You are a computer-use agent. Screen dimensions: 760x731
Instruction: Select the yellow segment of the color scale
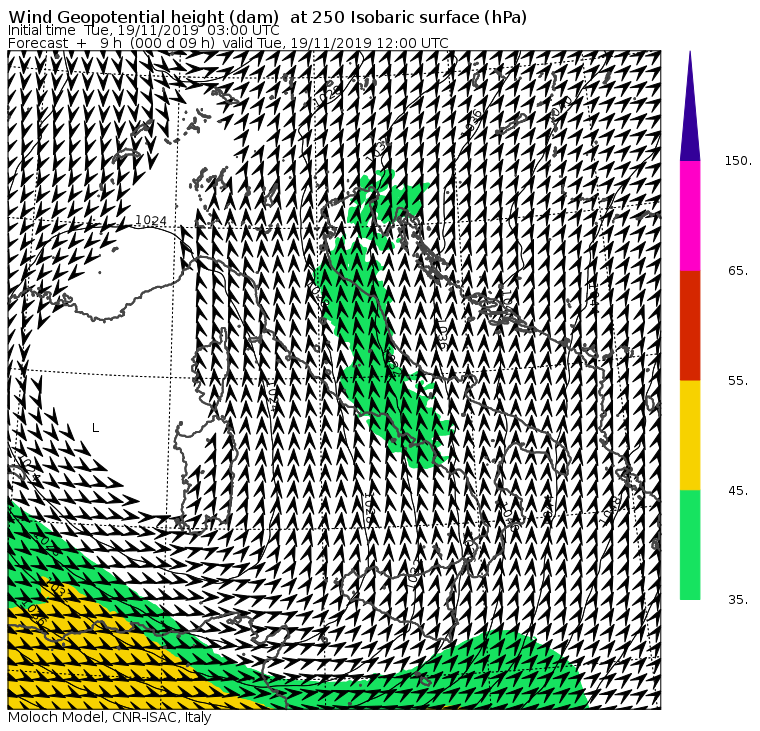pos(690,435)
